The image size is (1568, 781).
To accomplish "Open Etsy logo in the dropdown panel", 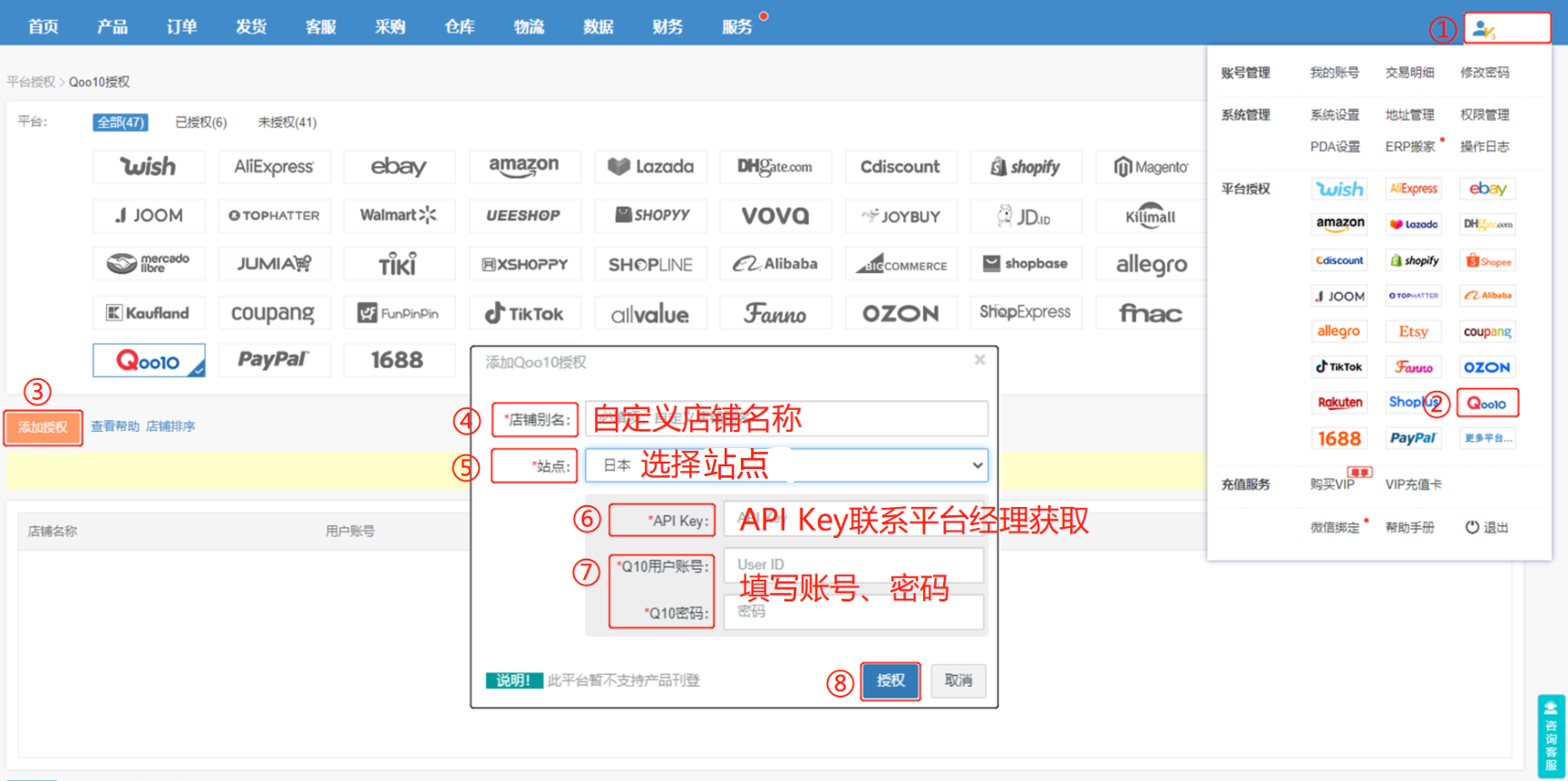I will click(1413, 332).
